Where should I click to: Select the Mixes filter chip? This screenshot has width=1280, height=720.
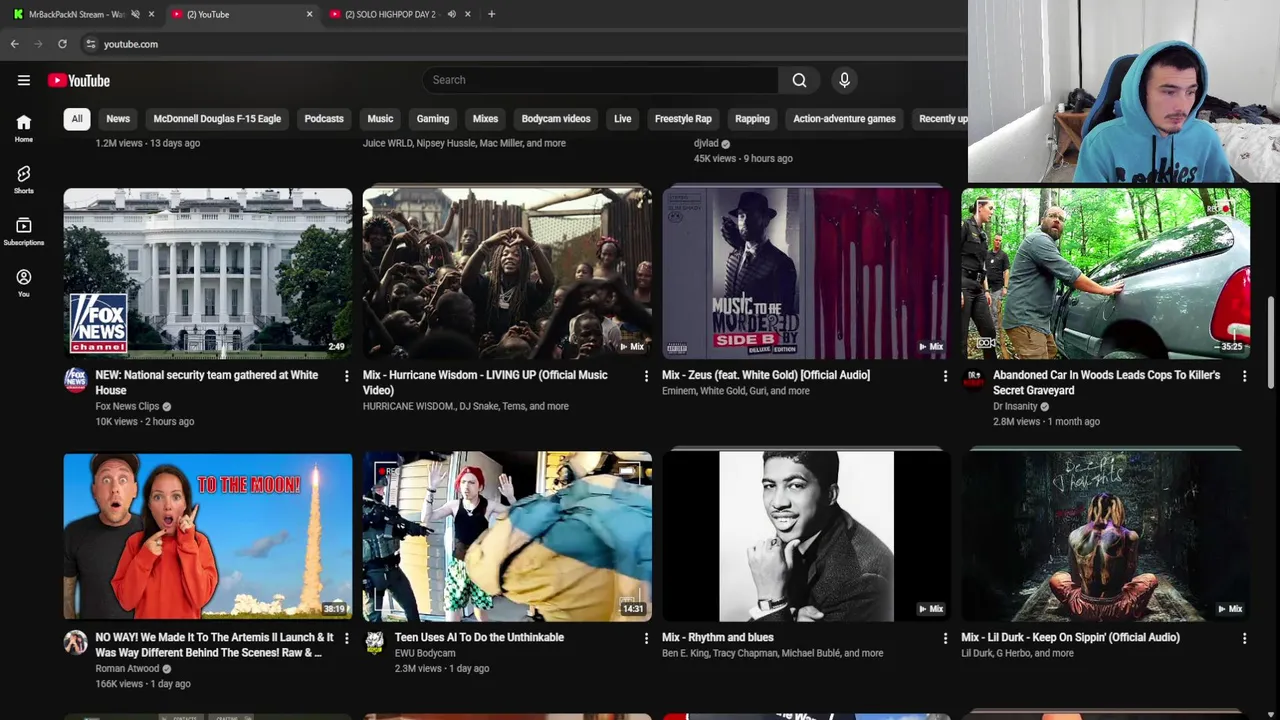(x=485, y=119)
